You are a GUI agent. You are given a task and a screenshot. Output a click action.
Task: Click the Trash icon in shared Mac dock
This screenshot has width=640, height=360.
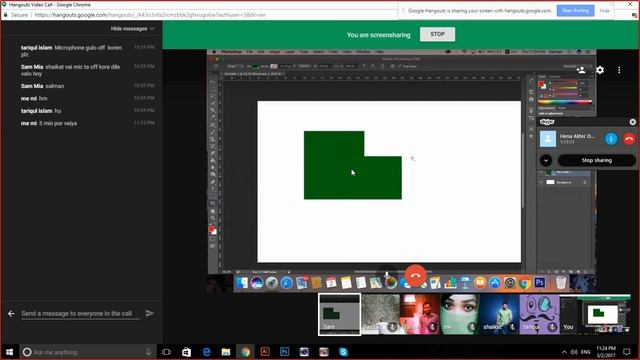561,282
